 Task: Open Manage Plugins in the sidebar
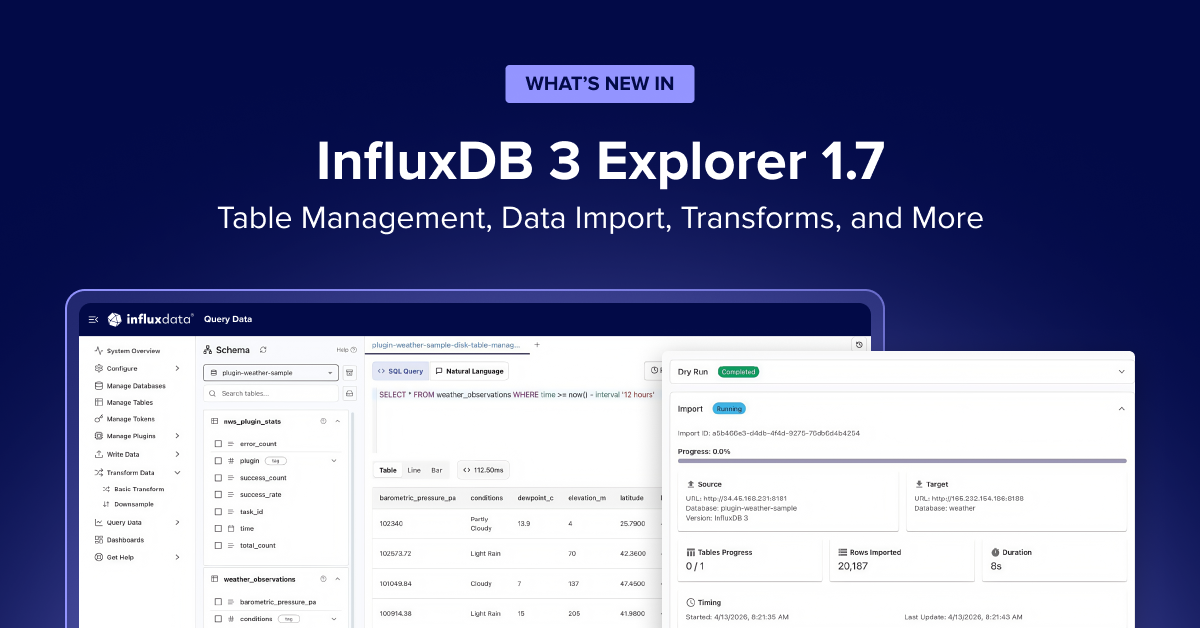[124, 436]
